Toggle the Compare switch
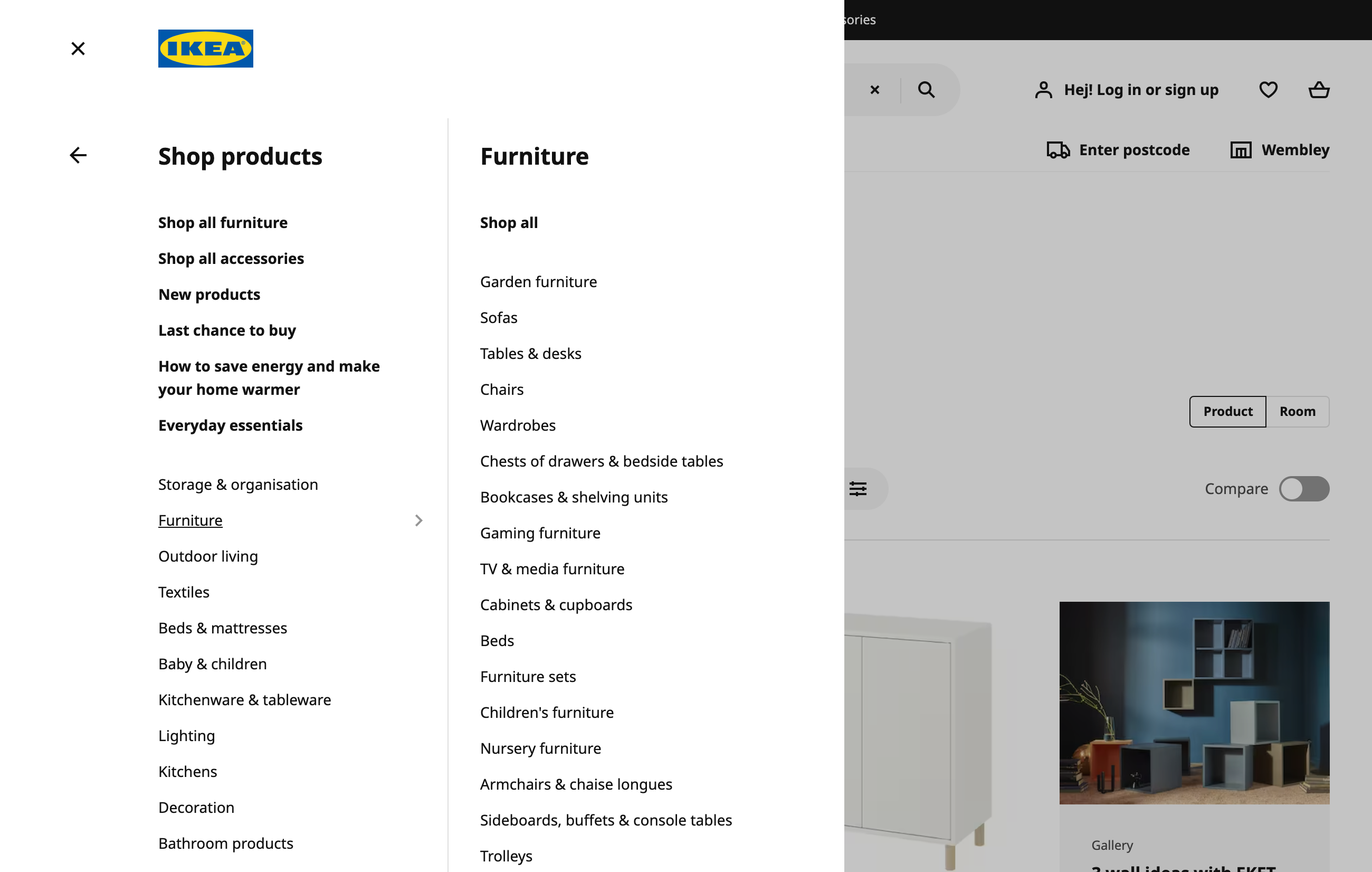This screenshot has width=1372, height=872. pyautogui.click(x=1305, y=489)
